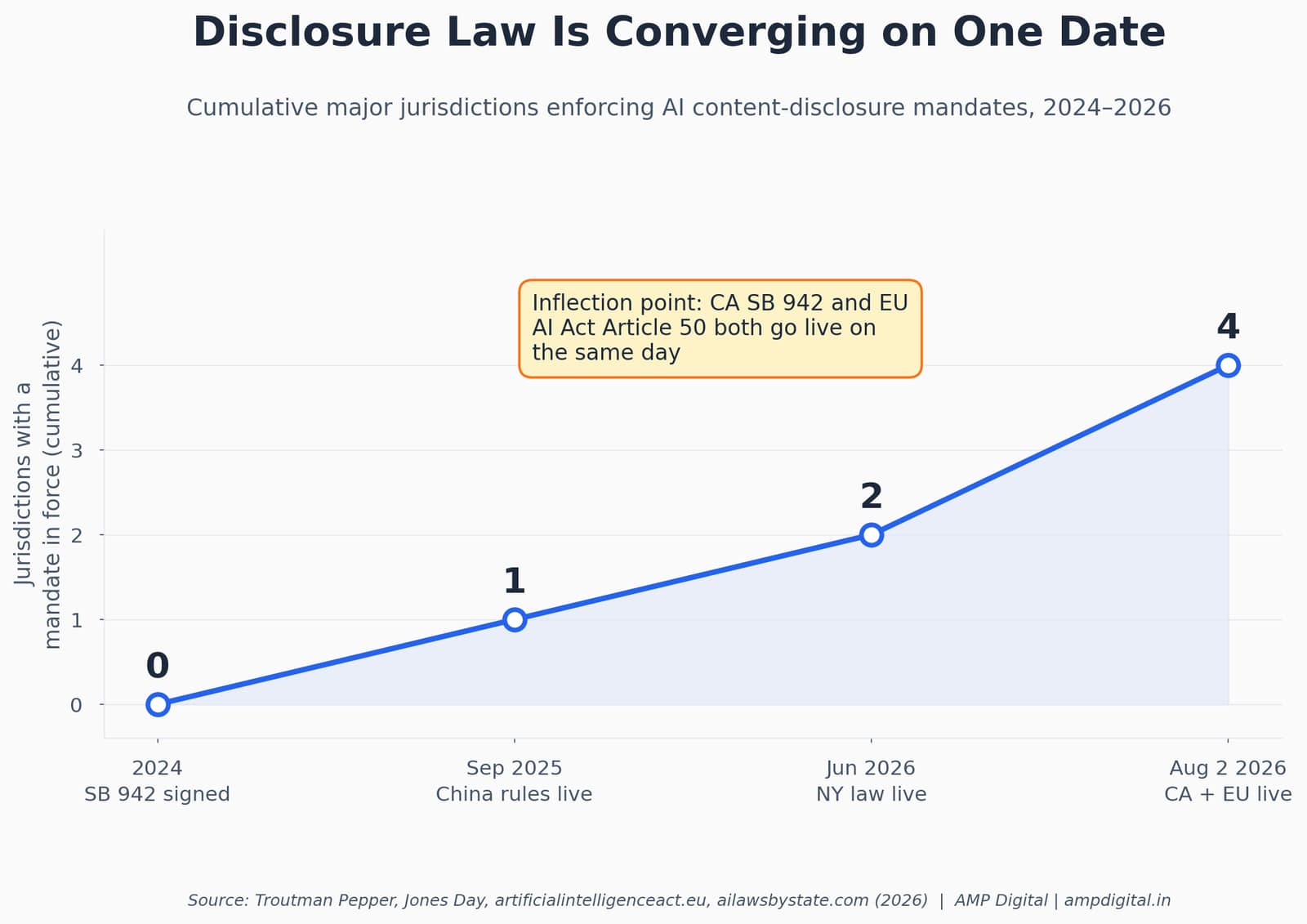This screenshot has height=924, width=1307.
Task: Select the "NY law live" caption
Action: point(871,794)
